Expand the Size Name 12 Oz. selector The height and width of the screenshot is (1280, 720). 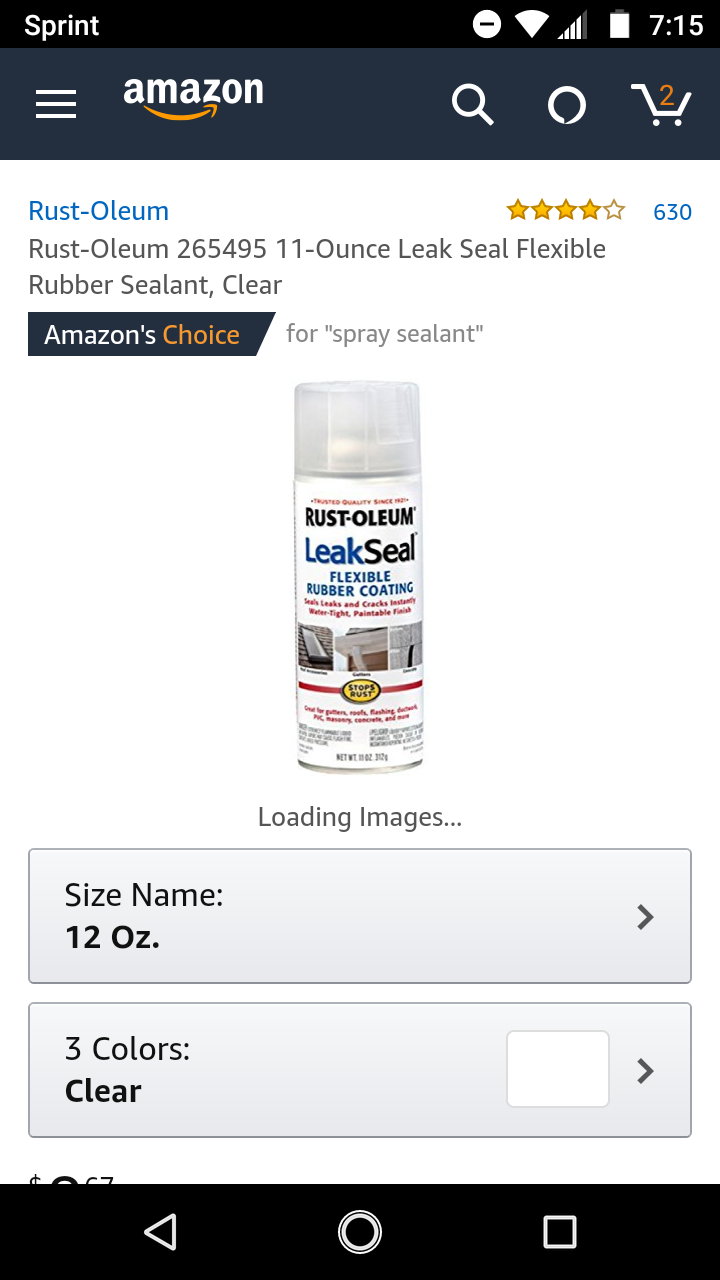[x=360, y=916]
